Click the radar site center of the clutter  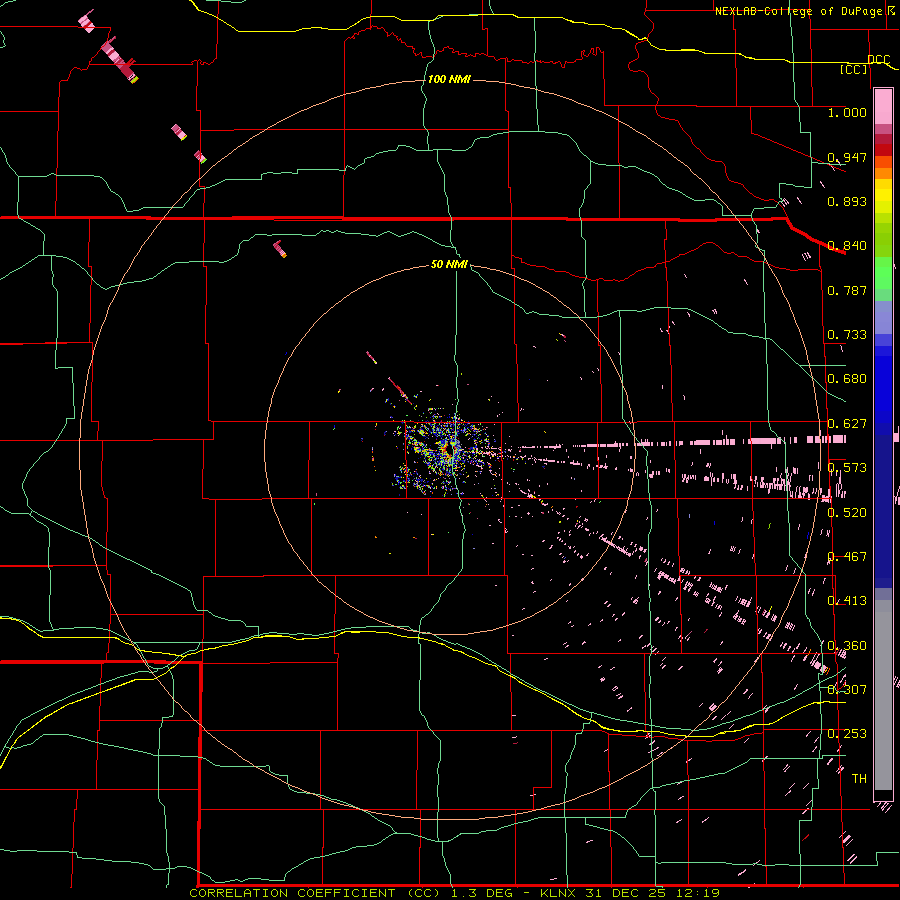[x=451, y=449]
